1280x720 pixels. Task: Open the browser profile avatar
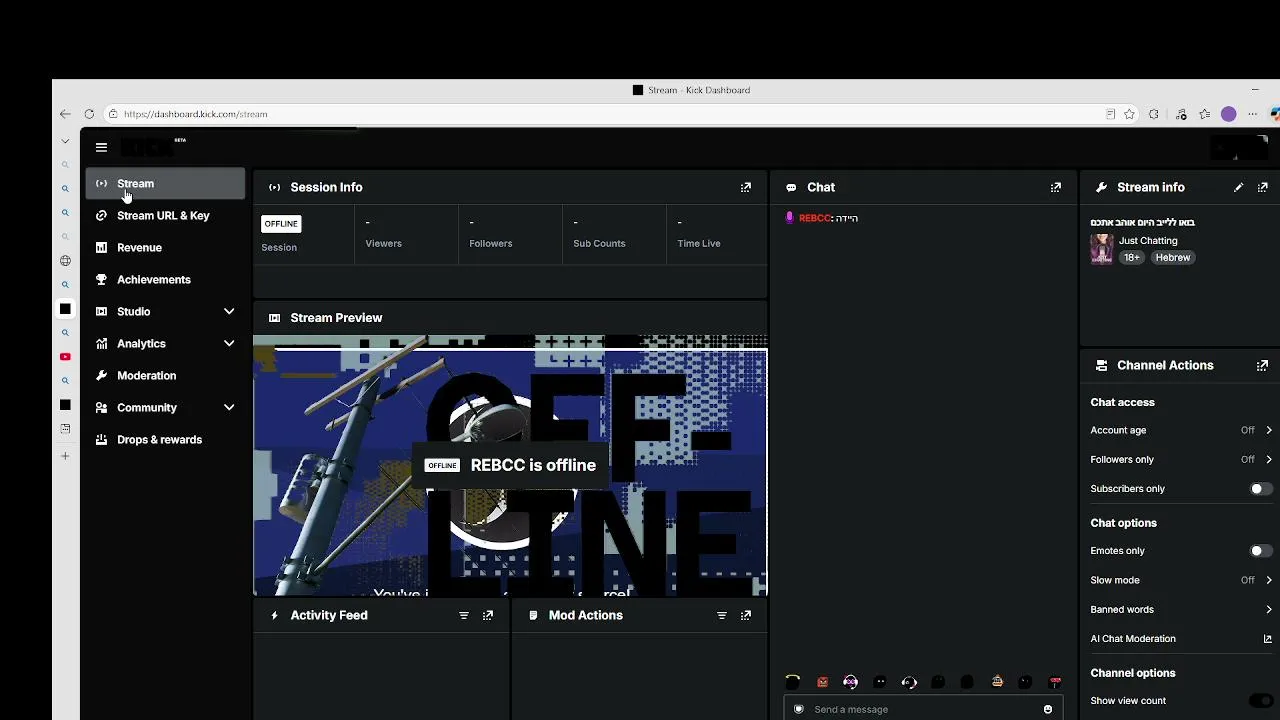pos(1229,114)
